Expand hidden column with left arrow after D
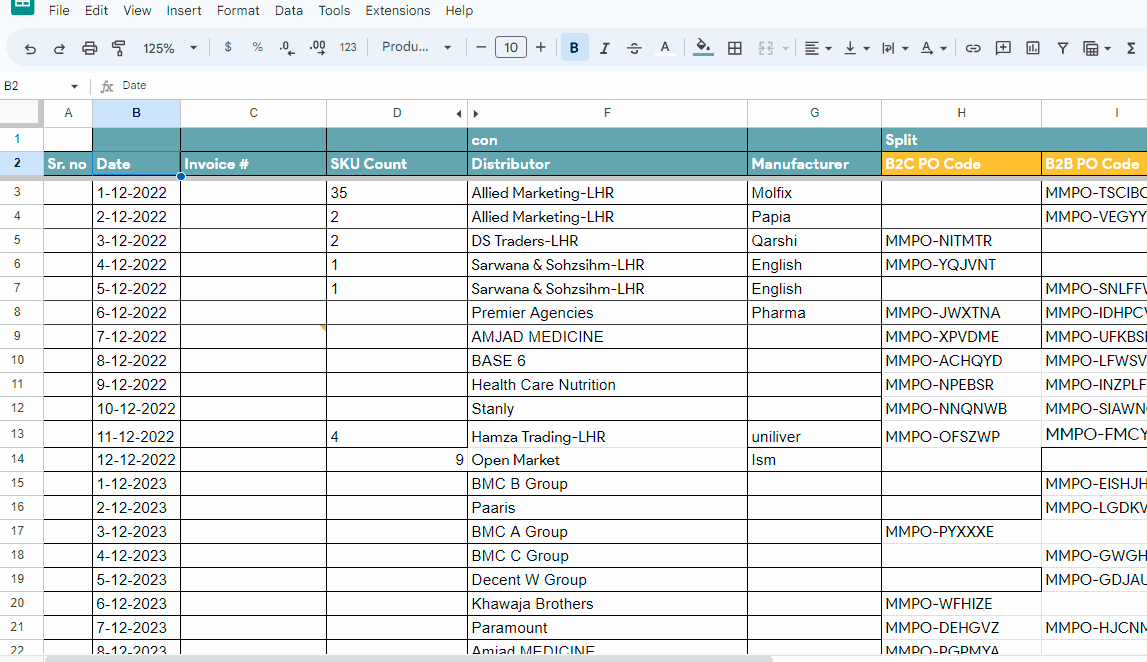The height and width of the screenshot is (662, 1147). pos(459,113)
